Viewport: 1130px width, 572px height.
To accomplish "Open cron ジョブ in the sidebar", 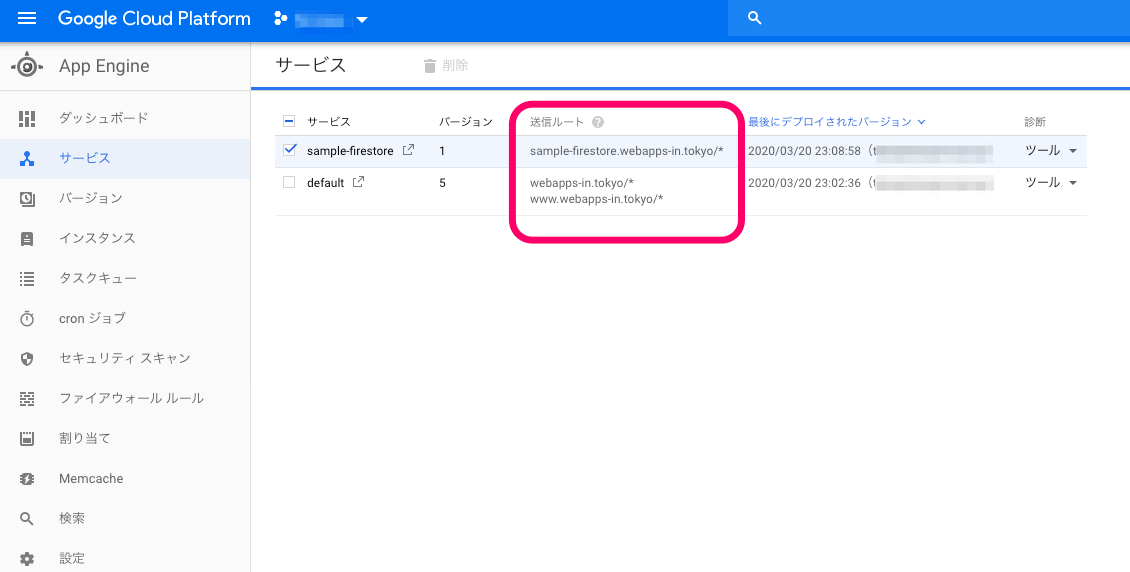I will [92, 318].
